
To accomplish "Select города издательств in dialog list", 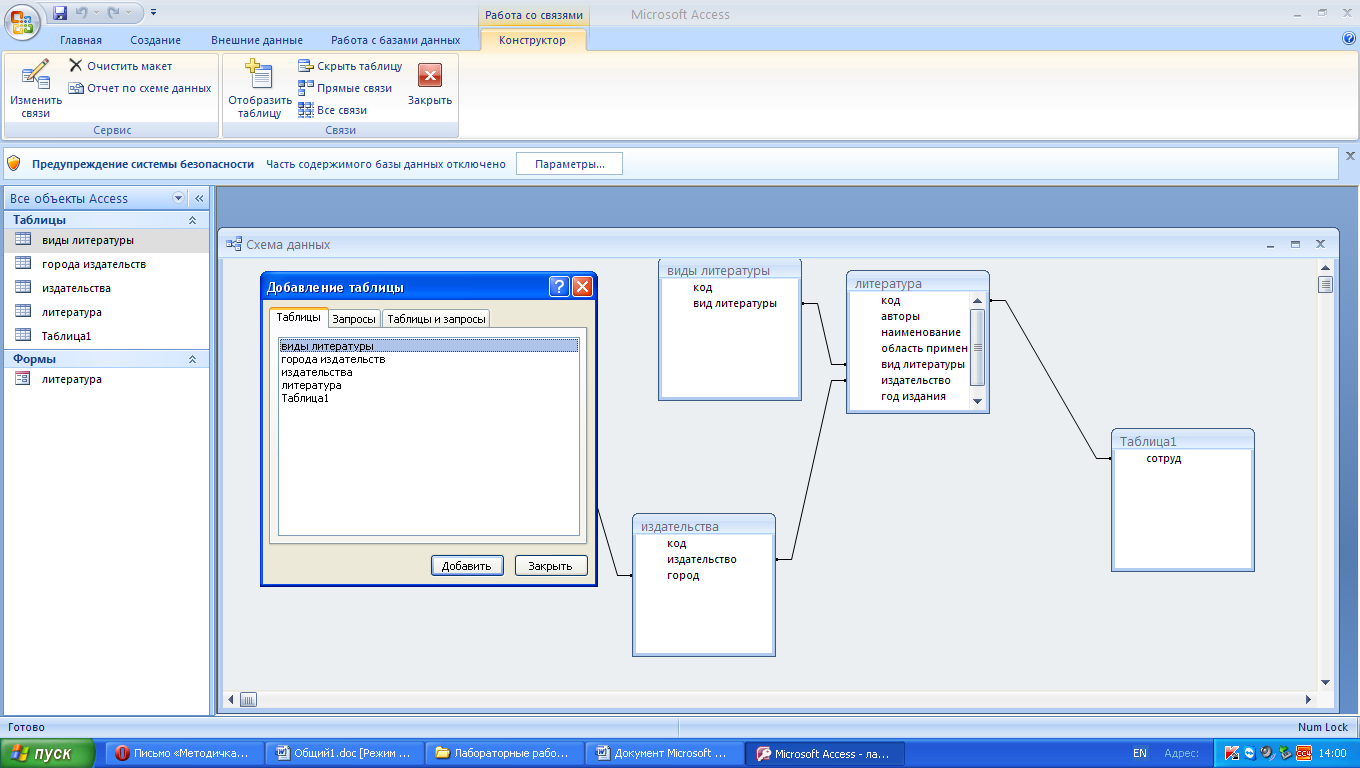I will [x=429, y=359].
